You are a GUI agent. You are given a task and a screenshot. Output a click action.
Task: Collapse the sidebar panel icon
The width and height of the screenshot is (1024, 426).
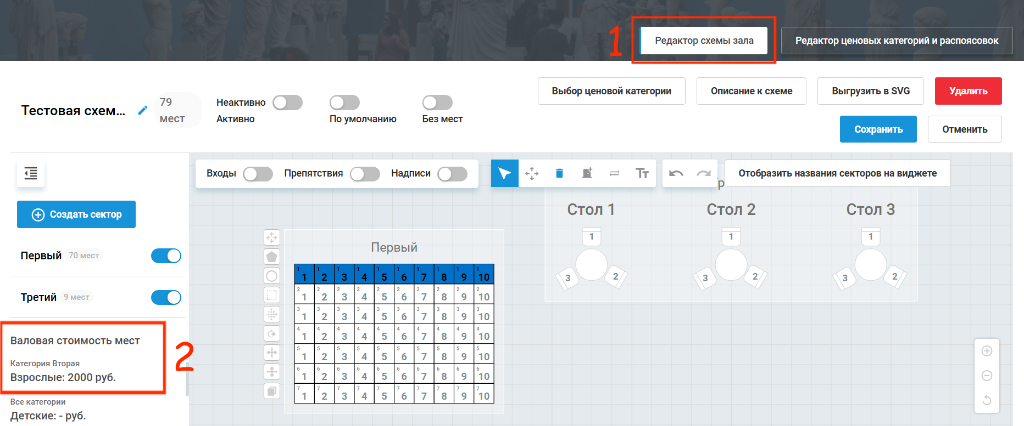click(x=31, y=173)
